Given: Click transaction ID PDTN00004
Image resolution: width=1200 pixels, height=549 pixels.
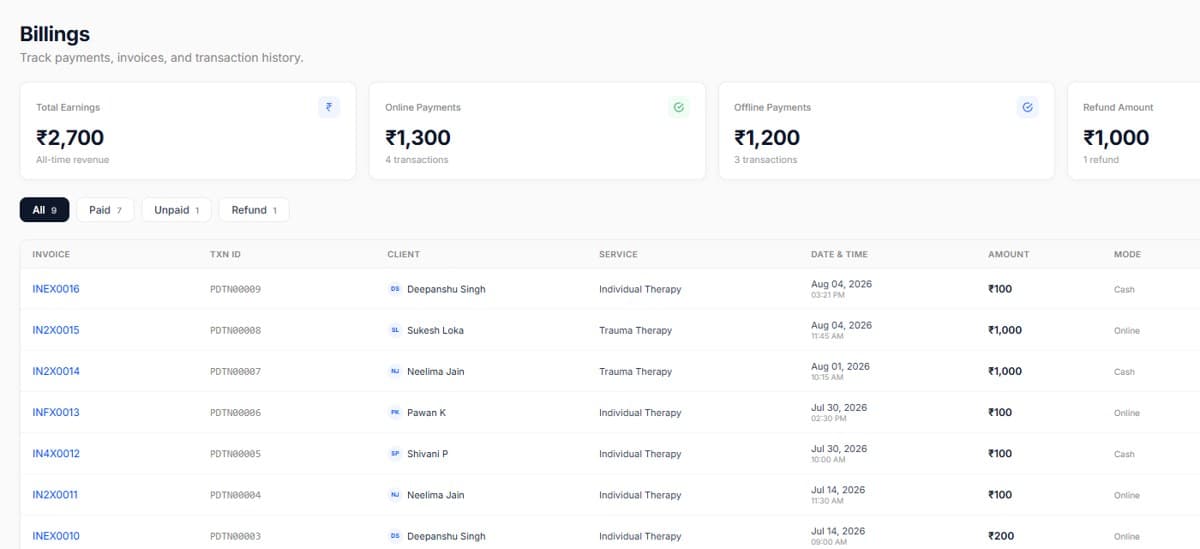Looking at the screenshot, I should pos(235,495).
